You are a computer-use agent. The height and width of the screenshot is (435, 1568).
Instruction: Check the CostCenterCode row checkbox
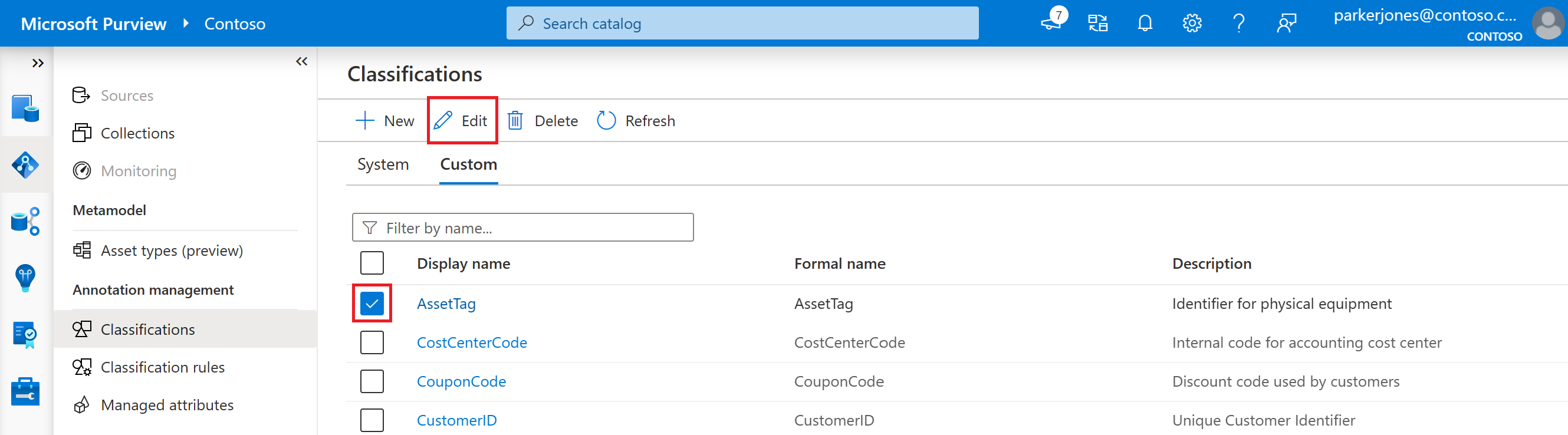pos(372,342)
